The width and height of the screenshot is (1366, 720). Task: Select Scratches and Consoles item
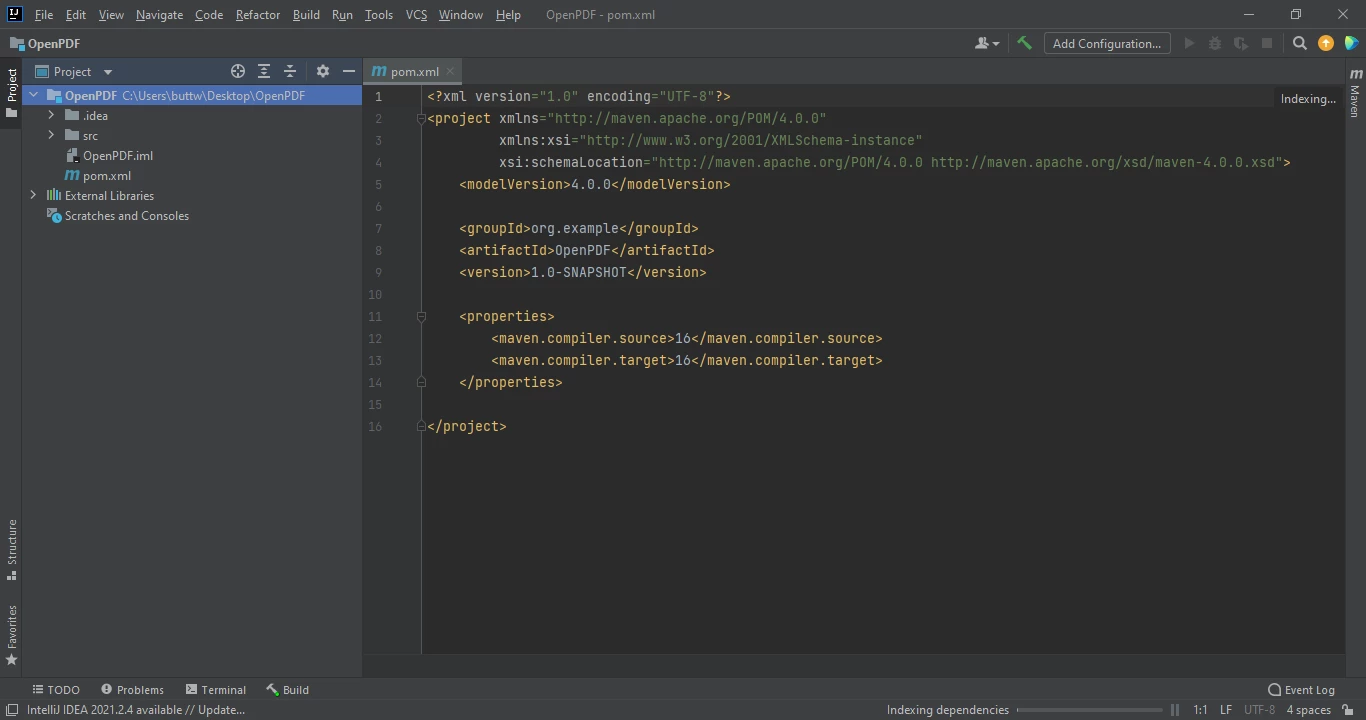(x=118, y=216)
